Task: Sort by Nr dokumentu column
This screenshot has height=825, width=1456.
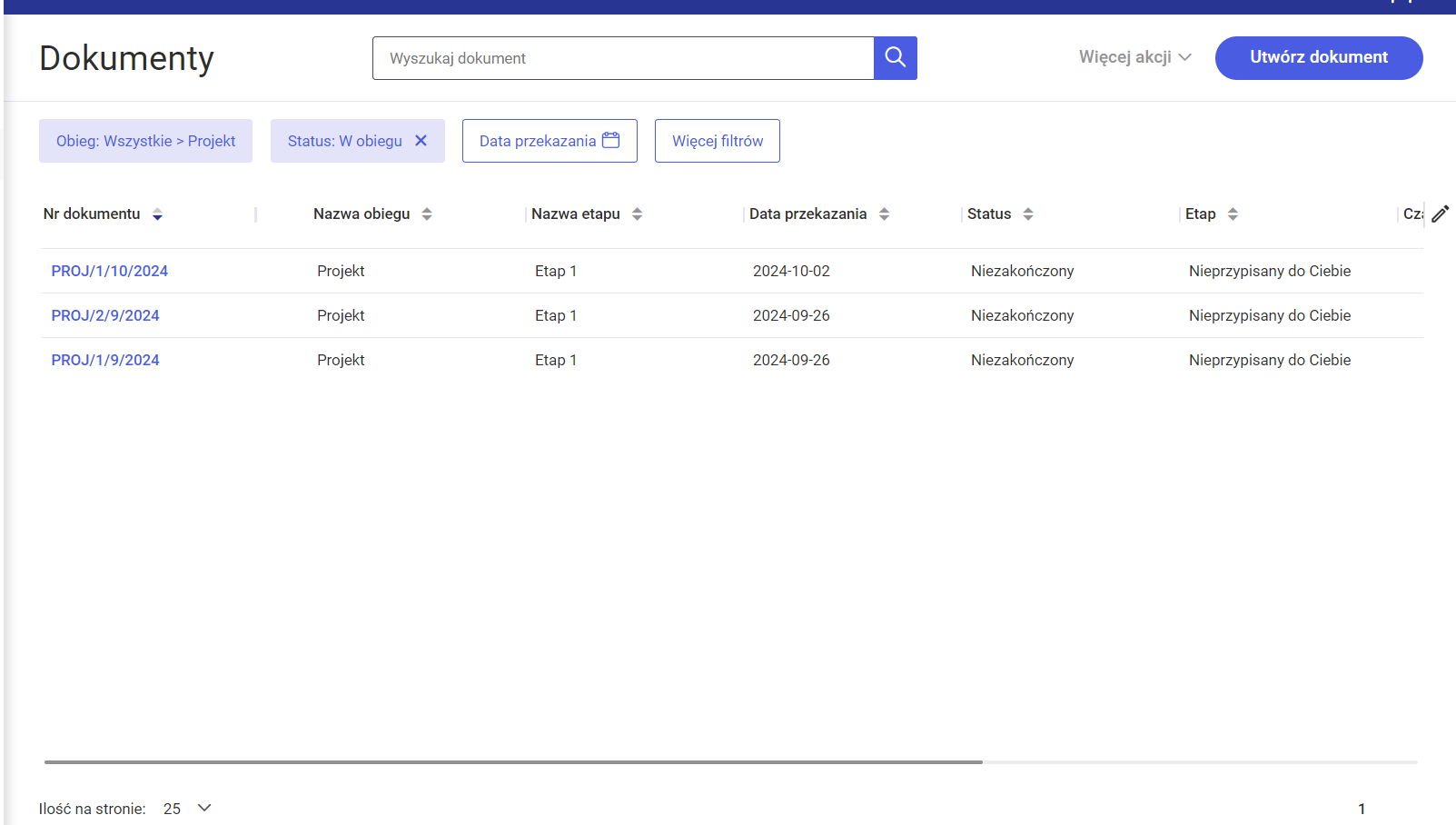Action: 157,214
